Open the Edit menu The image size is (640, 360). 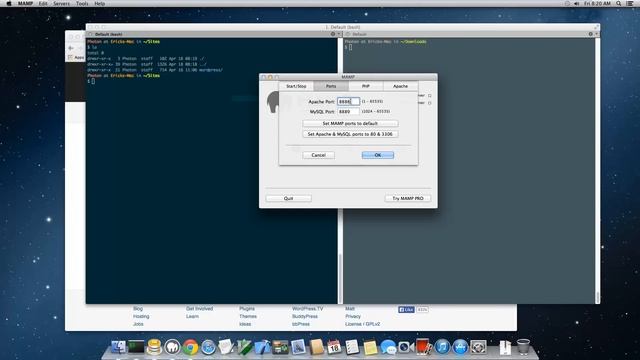point(43,3)
